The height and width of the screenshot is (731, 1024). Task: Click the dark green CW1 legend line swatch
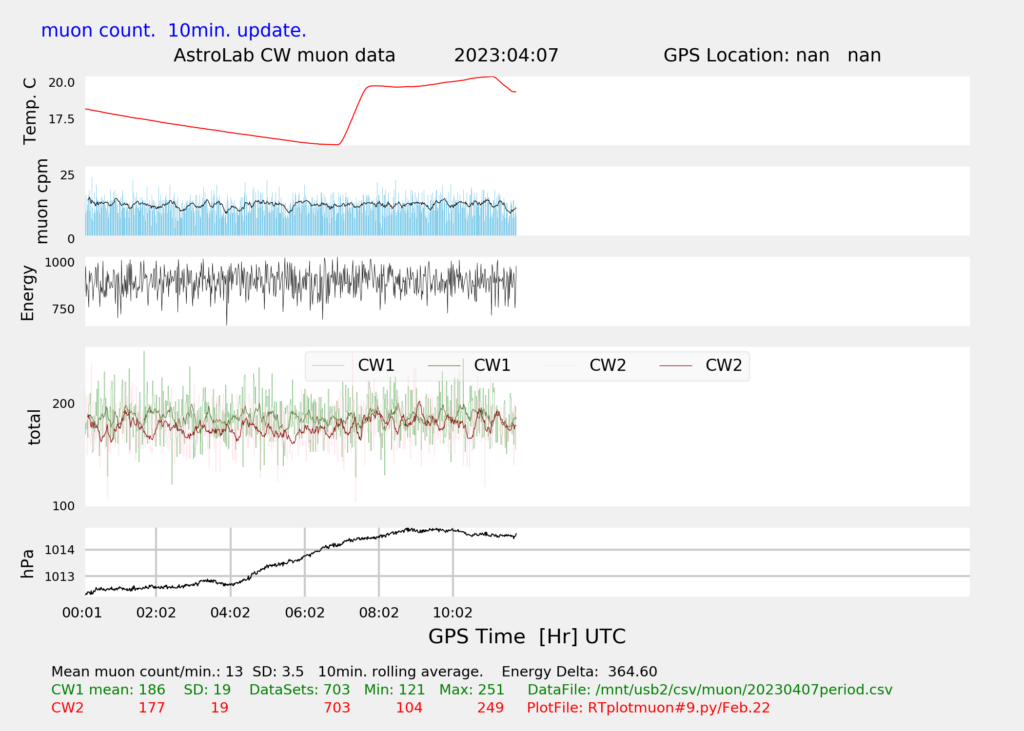(x=445, y=366)
